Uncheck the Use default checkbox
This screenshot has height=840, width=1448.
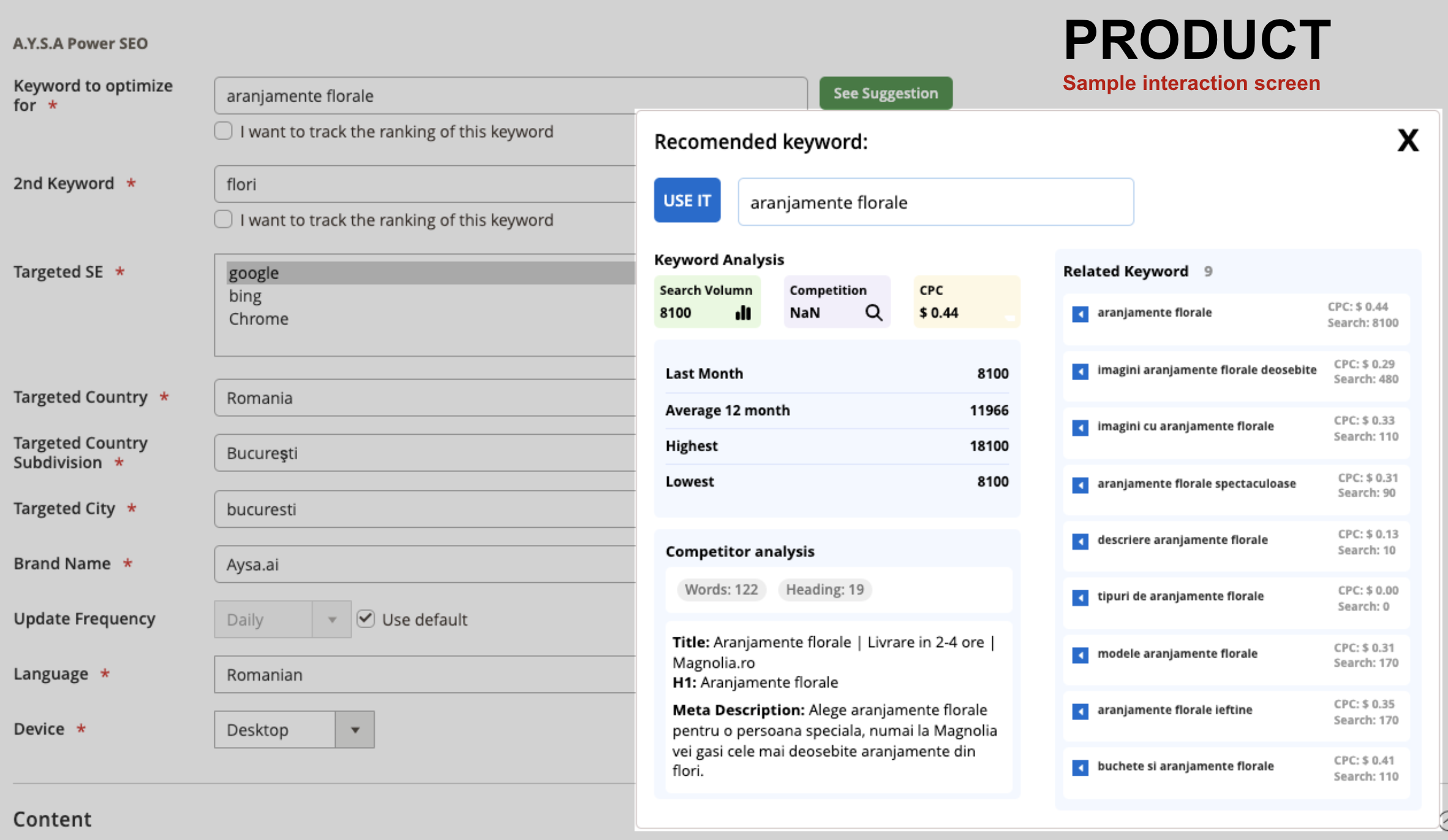point(366,619)
